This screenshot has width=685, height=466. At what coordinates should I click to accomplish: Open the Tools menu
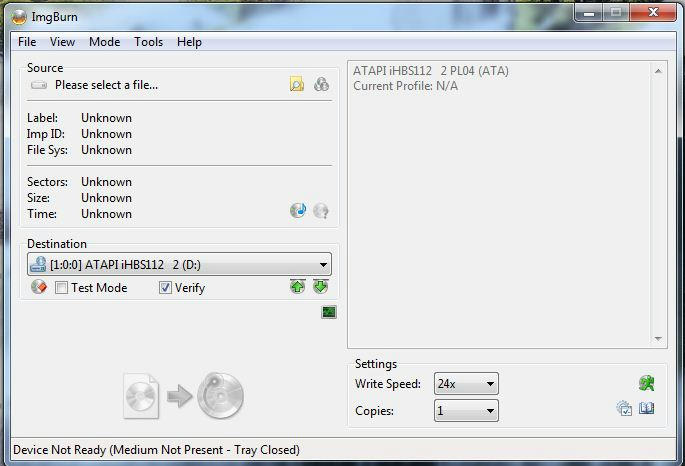(x=149, y=42)
